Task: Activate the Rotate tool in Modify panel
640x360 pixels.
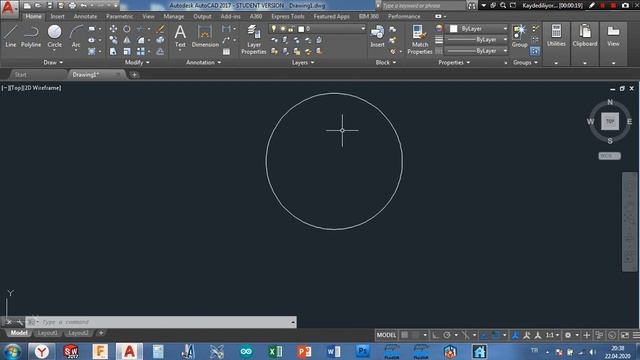Action: [127, 29]
